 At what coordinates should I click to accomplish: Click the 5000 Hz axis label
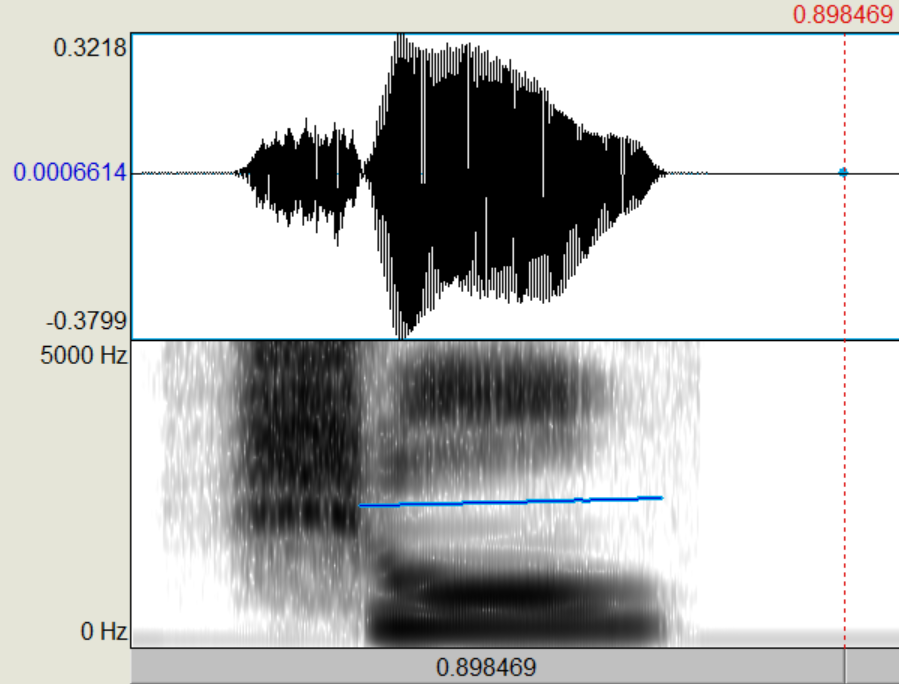click(x=83, y=356)
